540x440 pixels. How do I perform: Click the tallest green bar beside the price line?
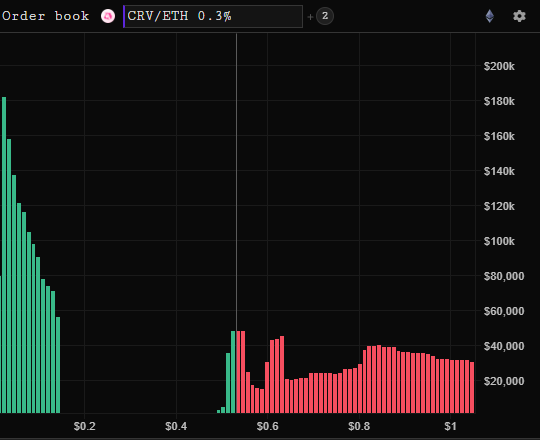pyautogui.click(x=233, y=372)
